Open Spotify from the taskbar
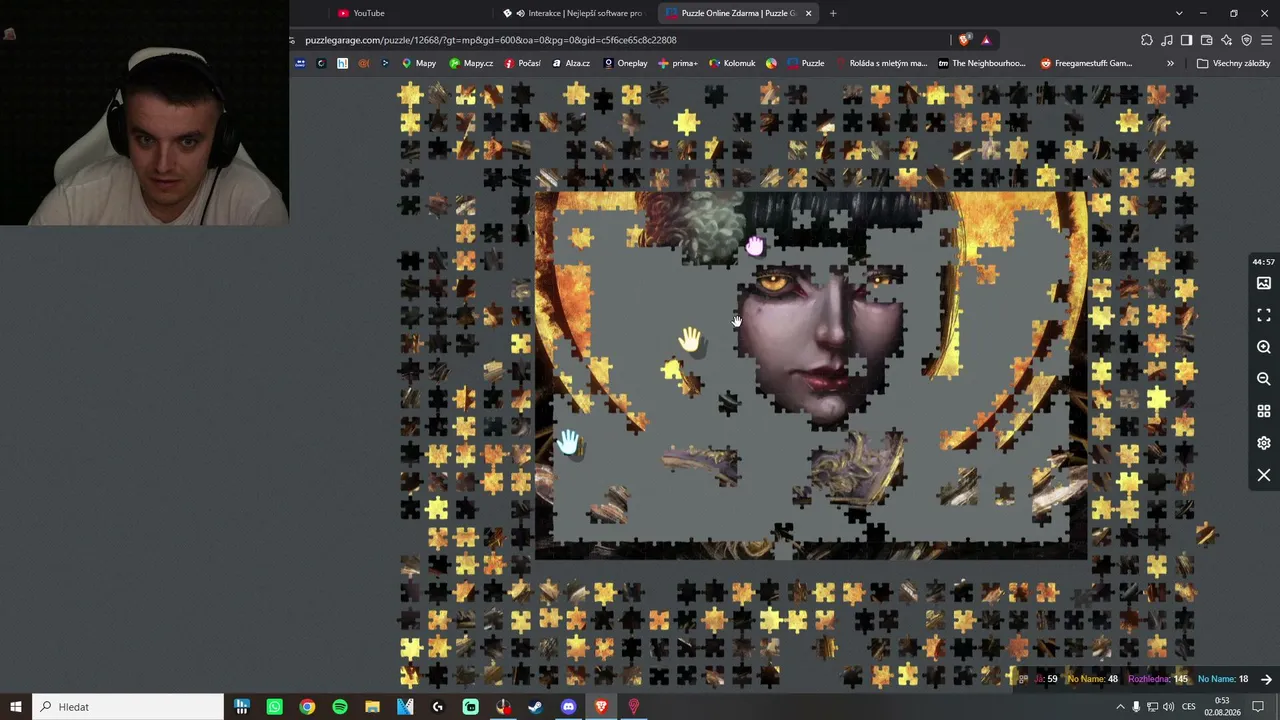Image resolution: width=1280 pixels, height=720 pixels. tap(340, 707)
